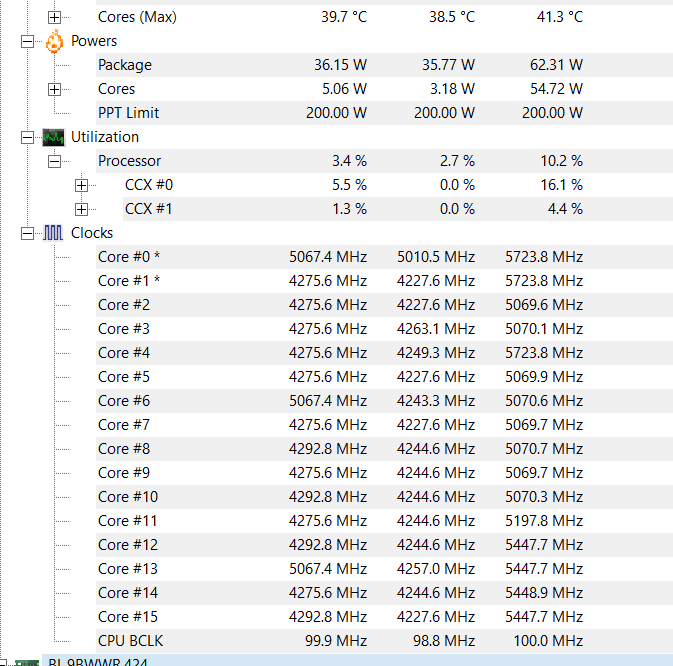
Task: Select the Utilization category label
Action: pos(105,137)
